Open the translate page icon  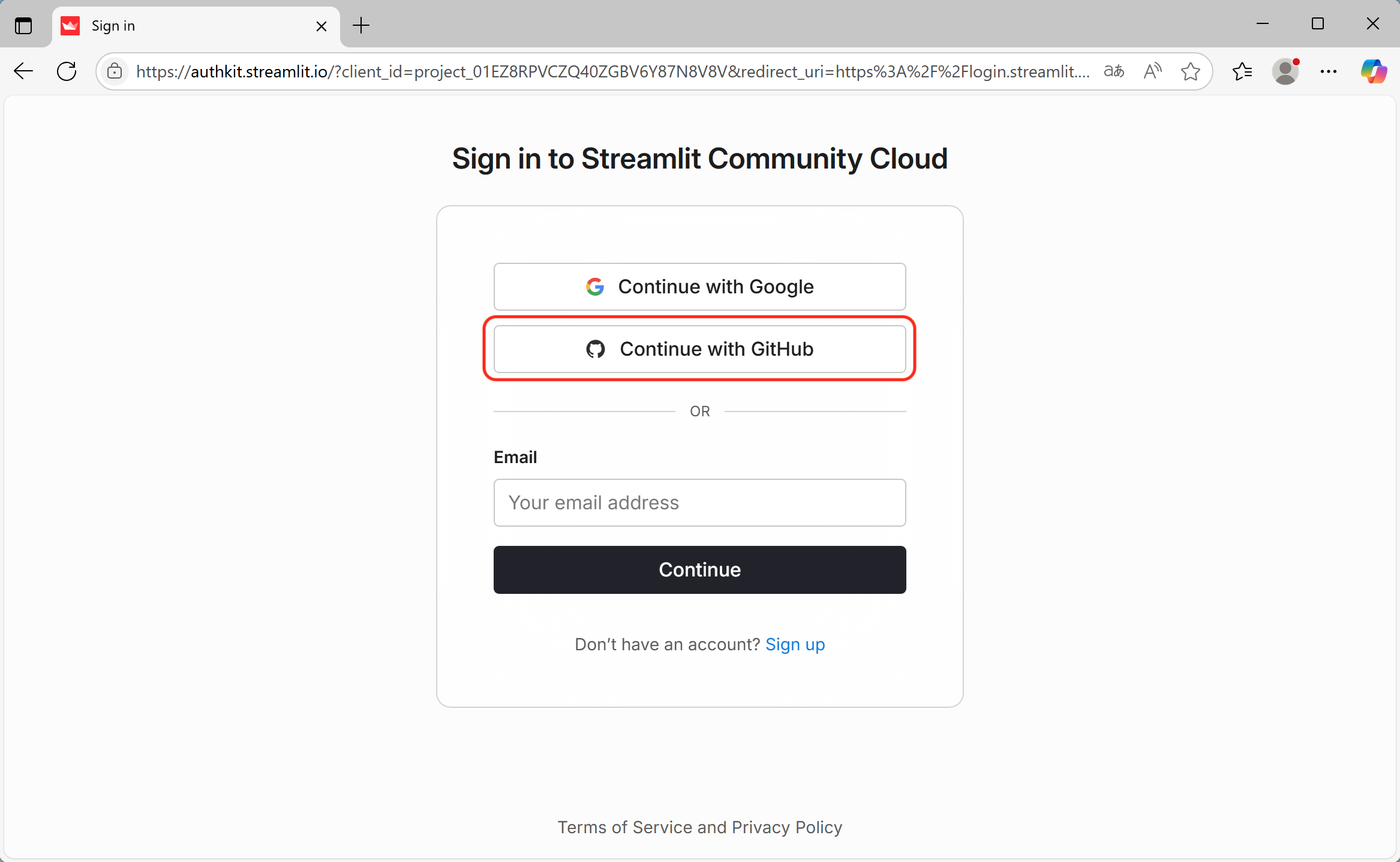(x=1114, y=71)
